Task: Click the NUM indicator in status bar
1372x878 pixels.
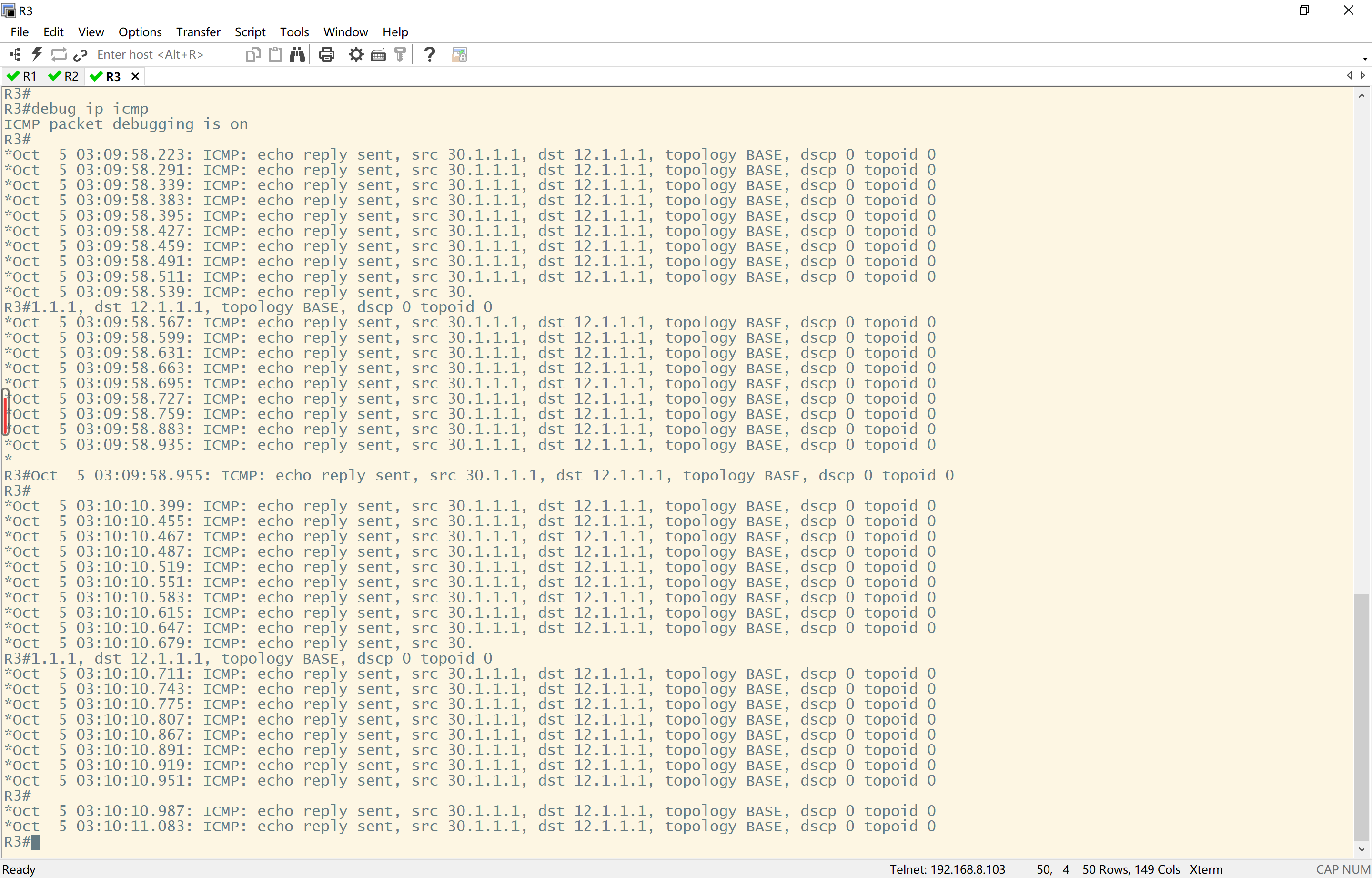Action: click(1358, 869)
